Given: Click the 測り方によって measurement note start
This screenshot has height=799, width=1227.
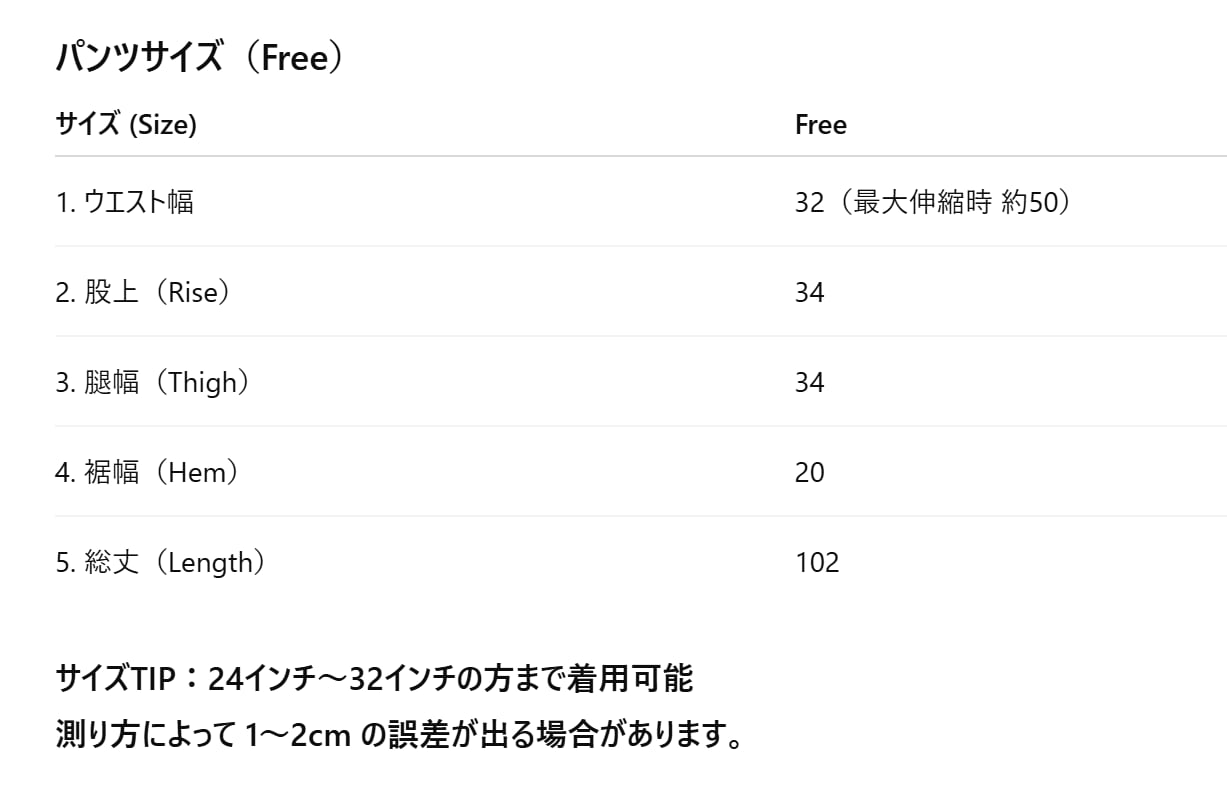Looking at the screenshot, I should [146, 737].
